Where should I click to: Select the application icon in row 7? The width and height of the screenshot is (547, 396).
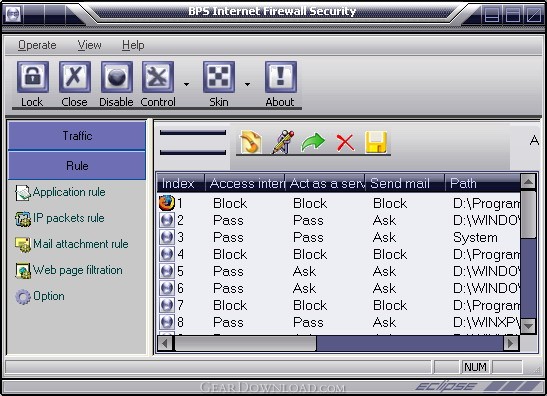[x=167, y=305]
